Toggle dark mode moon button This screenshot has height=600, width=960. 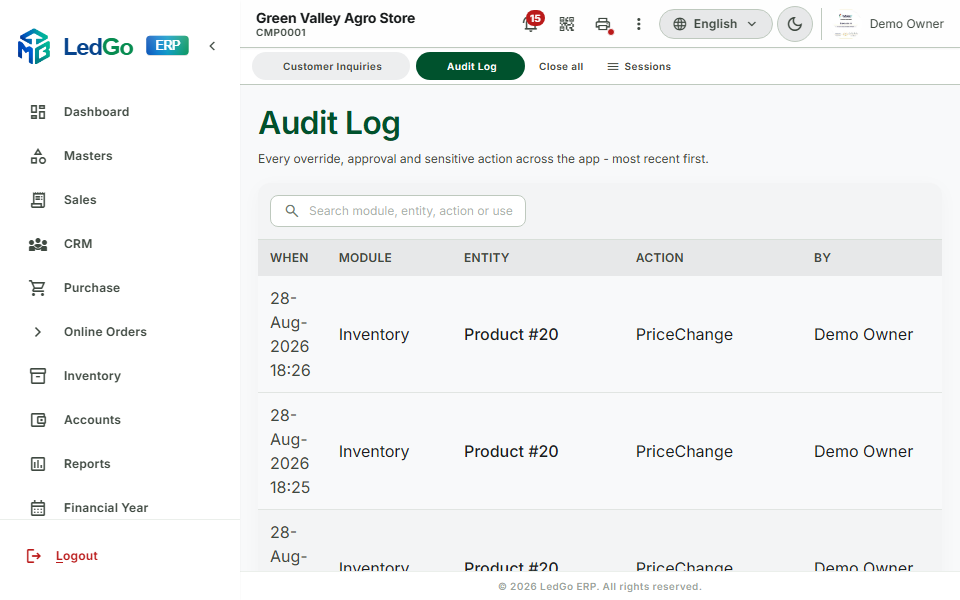click(x=795, y=24)
